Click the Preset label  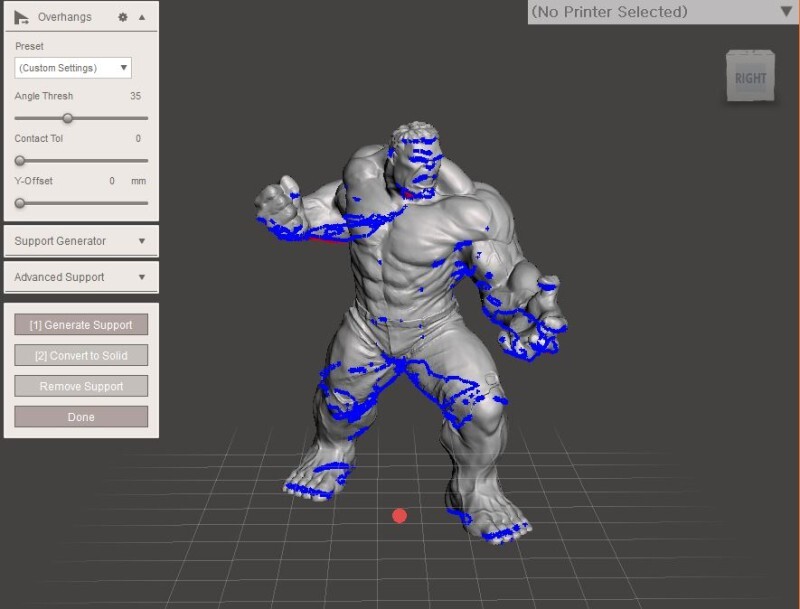pyautogui.click(x=29, y=46)
